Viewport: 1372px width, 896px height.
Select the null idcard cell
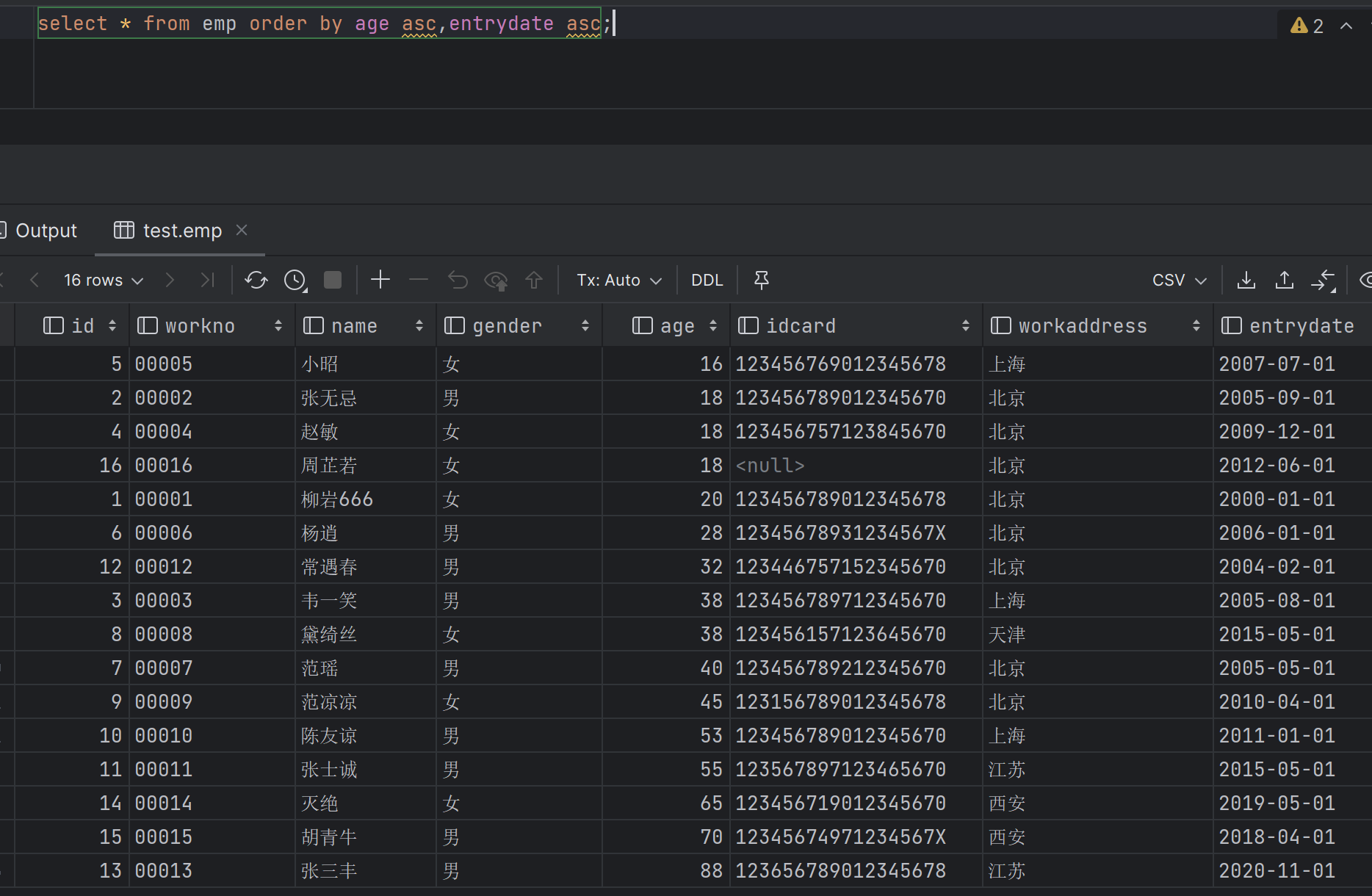[856, 466]
